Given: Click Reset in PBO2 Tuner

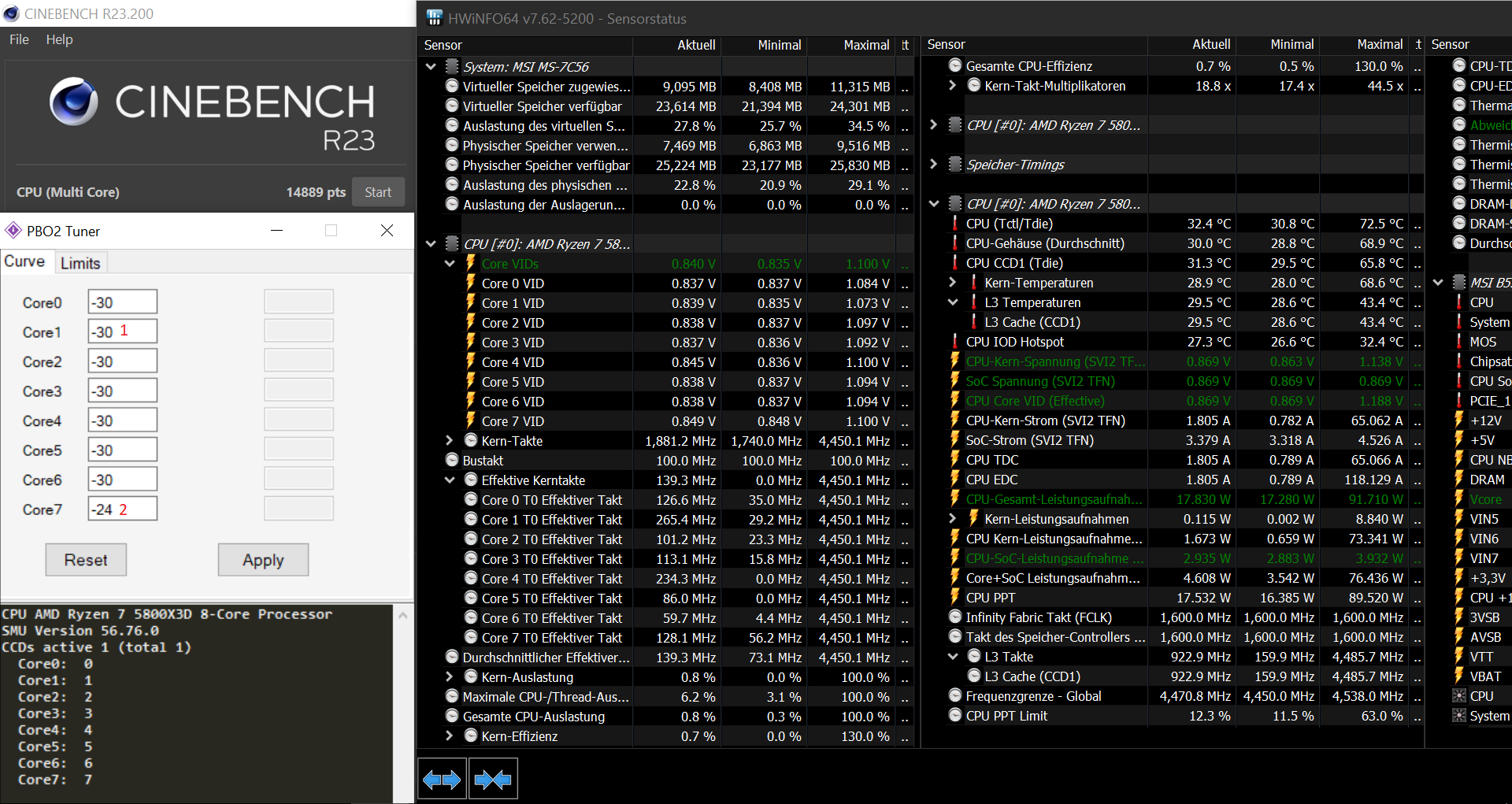Looking at the screenshot, I should point(86,560).
